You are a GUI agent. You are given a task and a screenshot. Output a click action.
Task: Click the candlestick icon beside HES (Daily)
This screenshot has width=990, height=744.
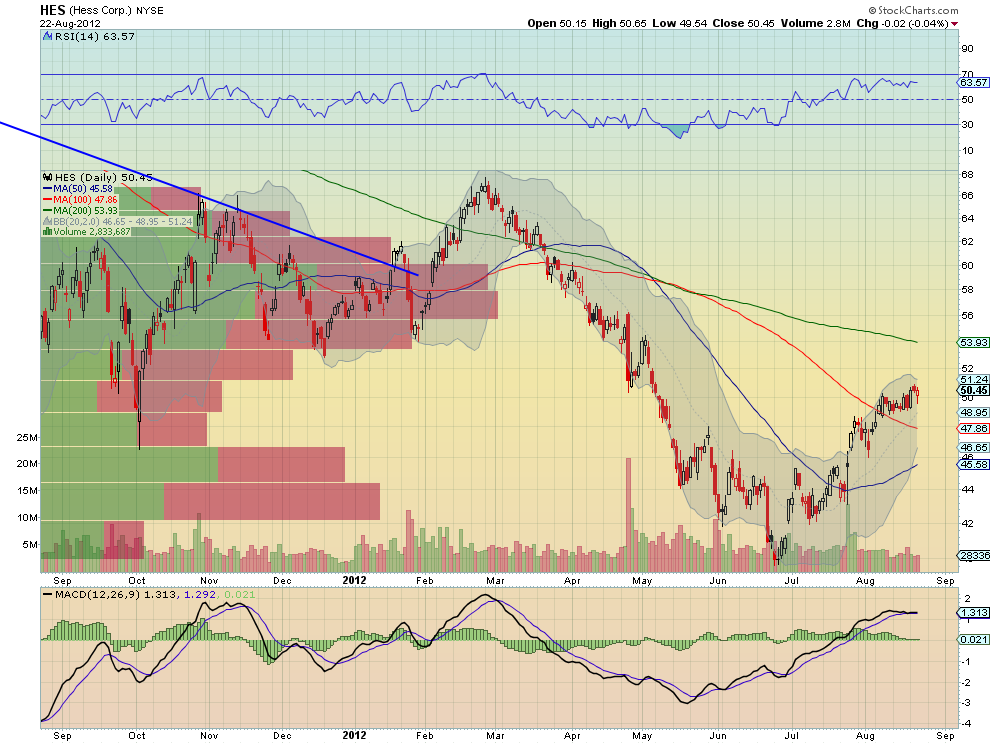pyautogui.click(x=47, y=177)
